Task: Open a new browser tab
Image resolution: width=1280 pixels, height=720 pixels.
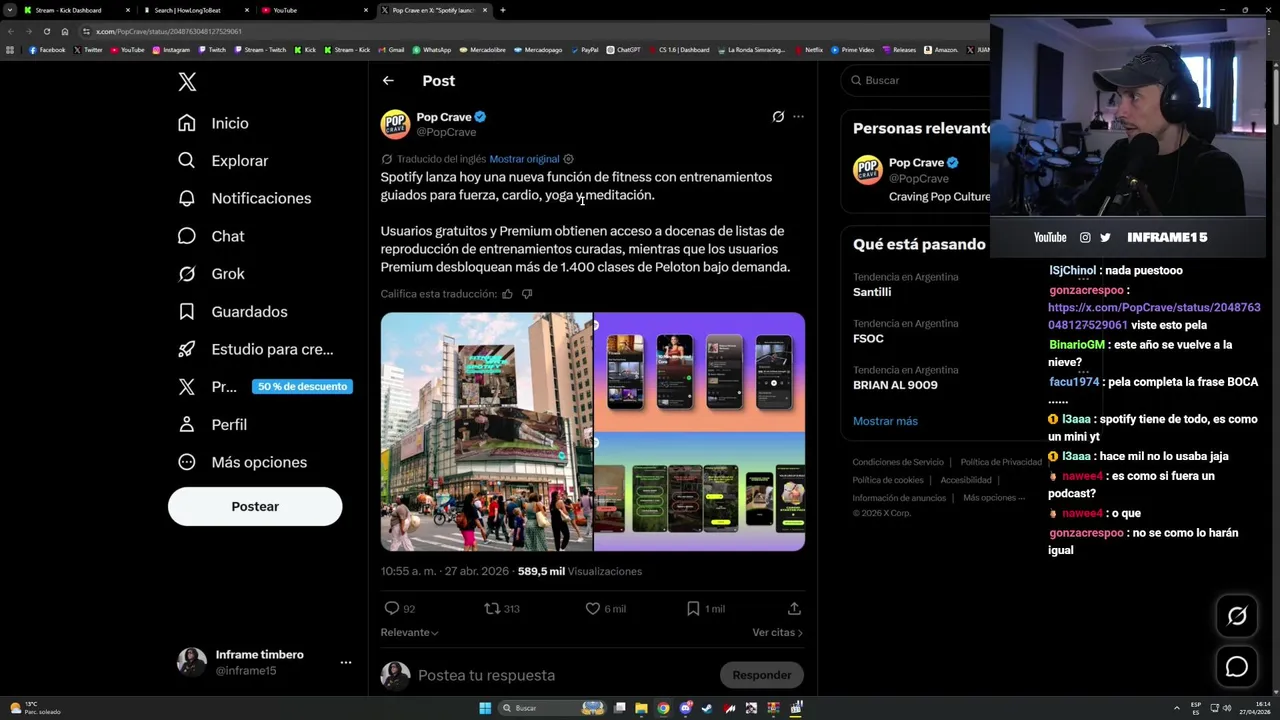Action: click(x=503, y=10)
